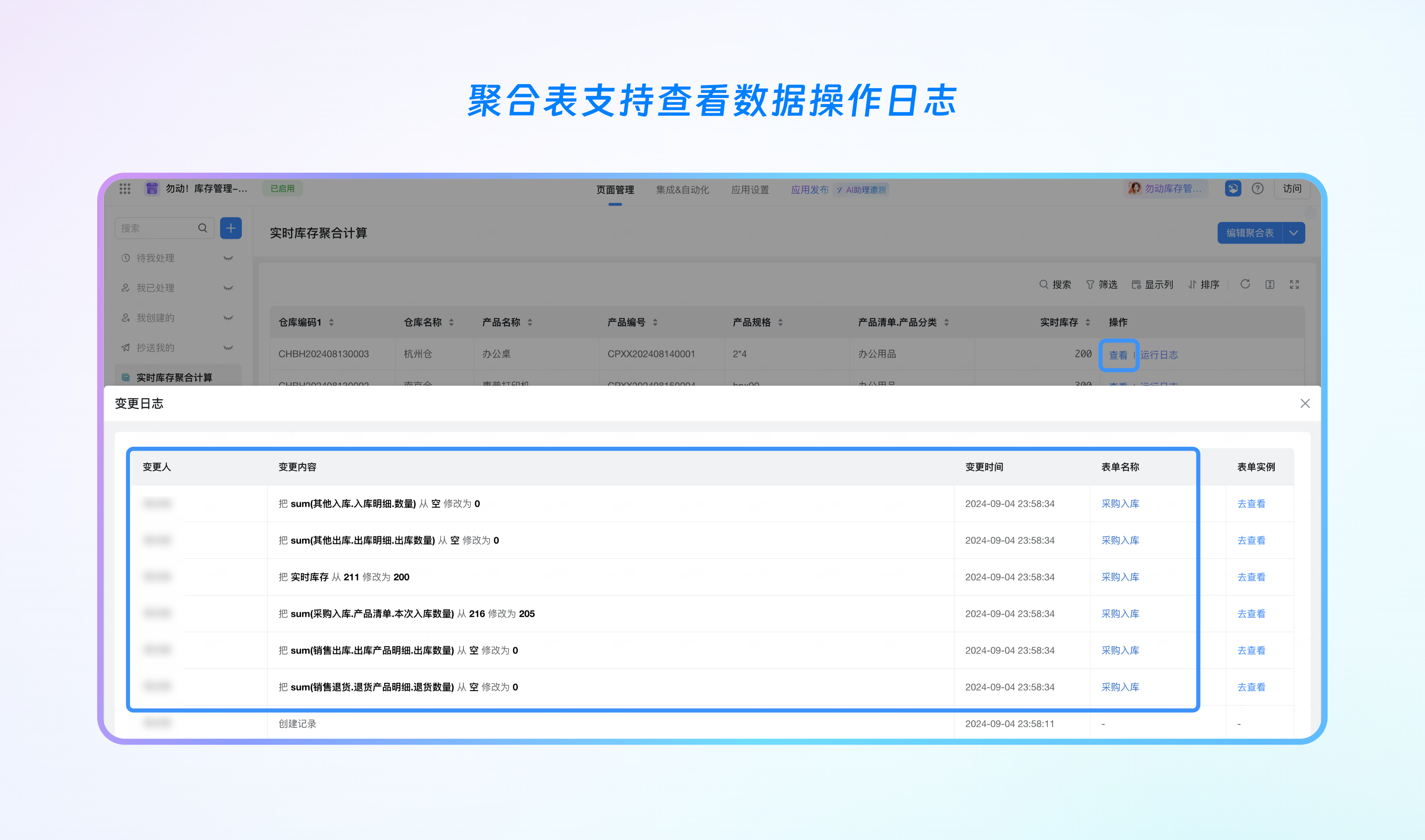This screenshot has width=1425, height=840.
Task: Click the fullscreen expand icon
Action: [1294, 284]
